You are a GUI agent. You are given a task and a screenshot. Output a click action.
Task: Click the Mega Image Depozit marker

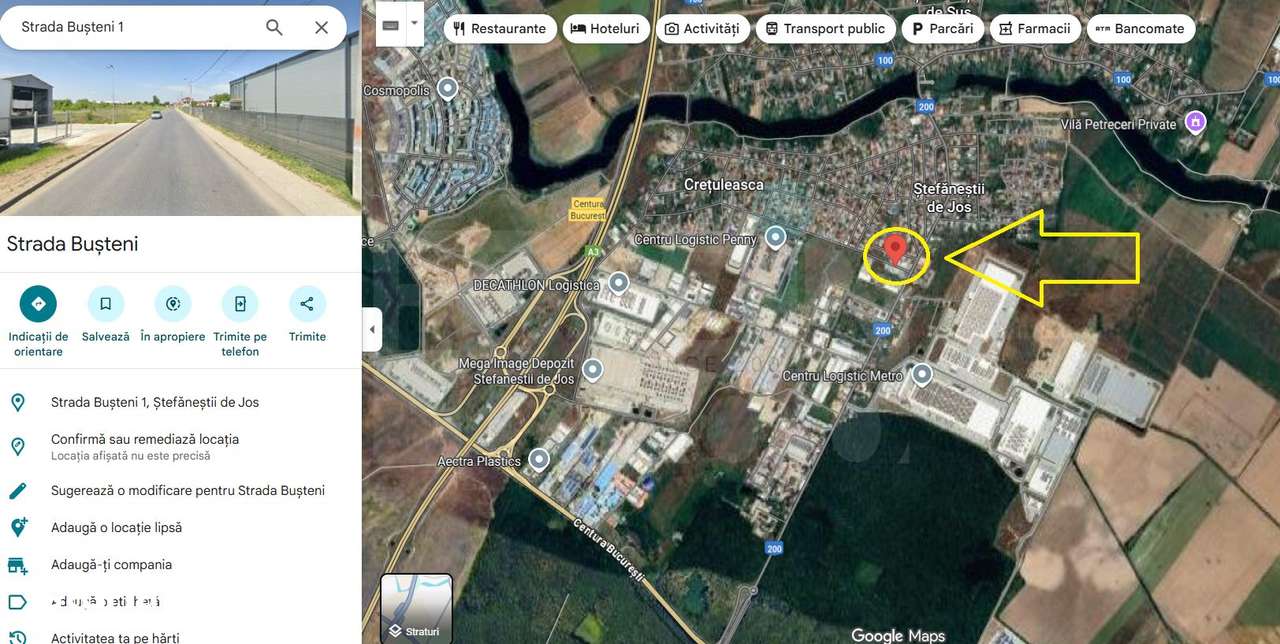[x=592, y=370]
